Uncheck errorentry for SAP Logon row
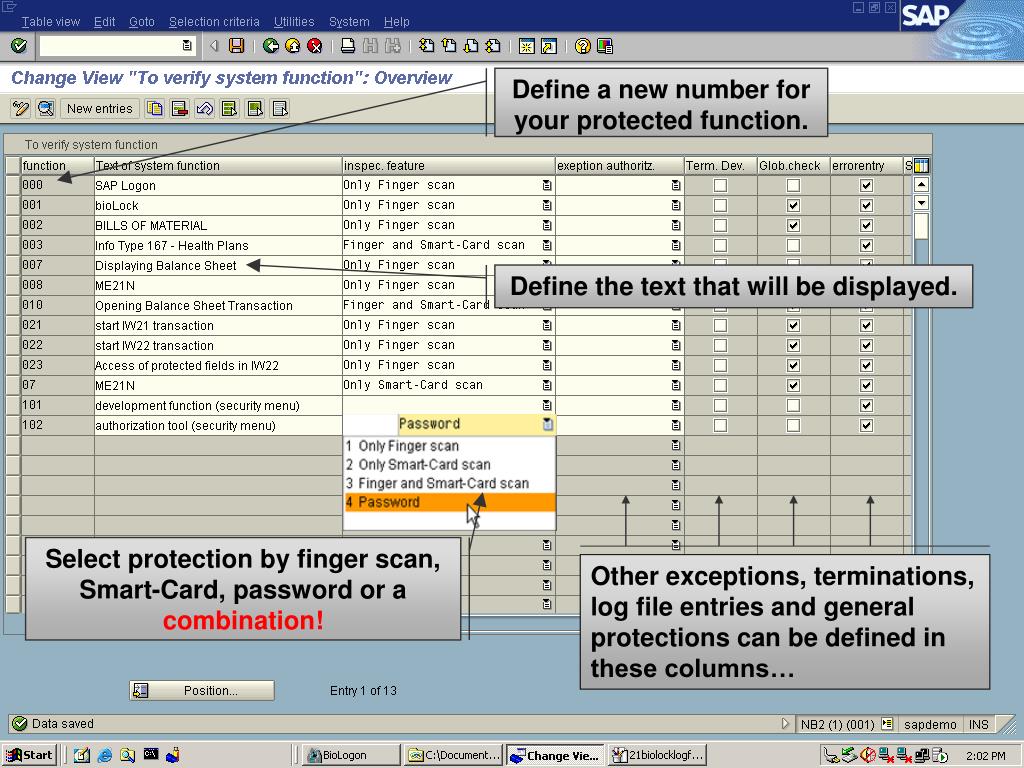Viewport: 1024px width, 768px height. point(866,185)
